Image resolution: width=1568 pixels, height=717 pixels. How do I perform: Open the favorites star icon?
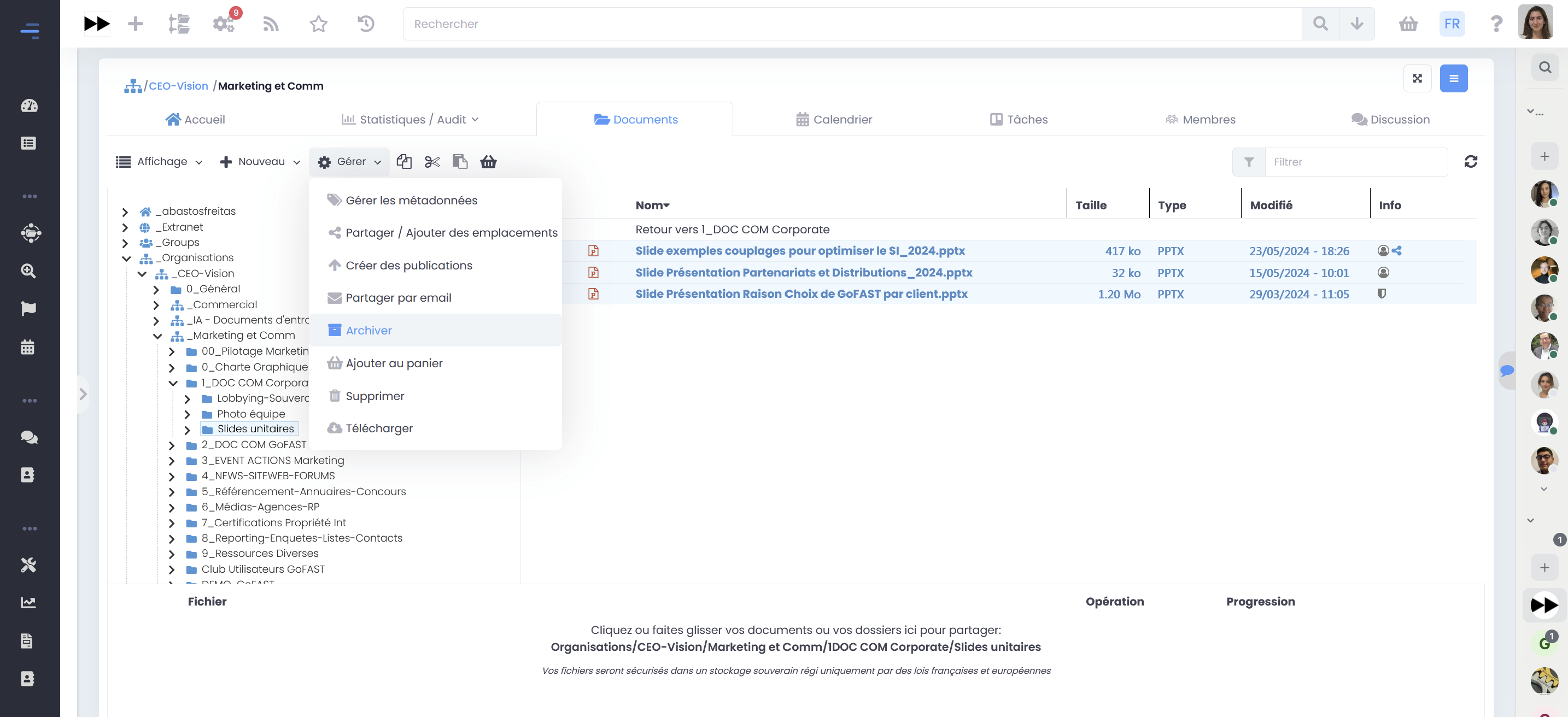coord(318,23)
